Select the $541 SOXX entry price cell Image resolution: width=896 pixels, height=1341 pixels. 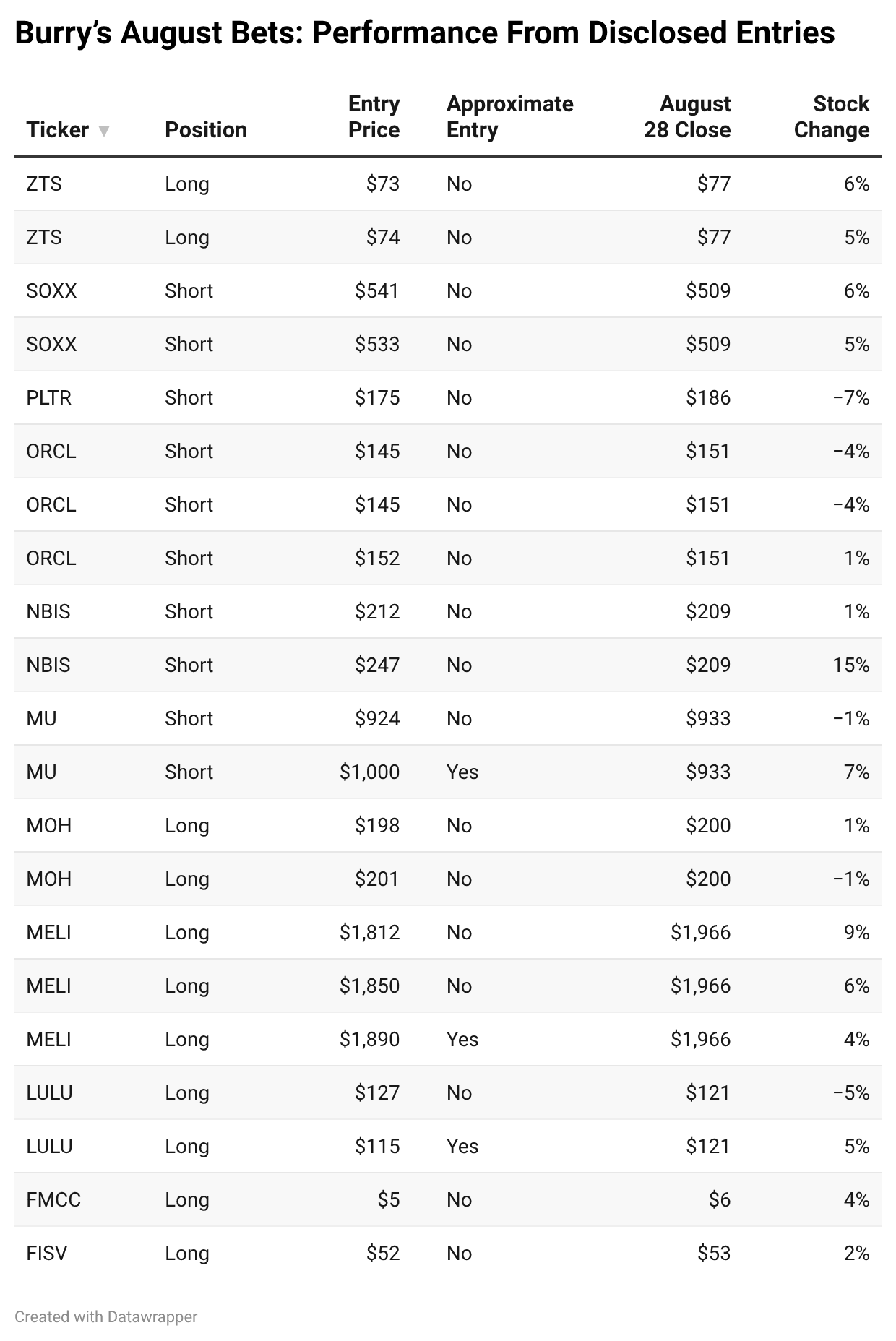(x=377, y=290)
